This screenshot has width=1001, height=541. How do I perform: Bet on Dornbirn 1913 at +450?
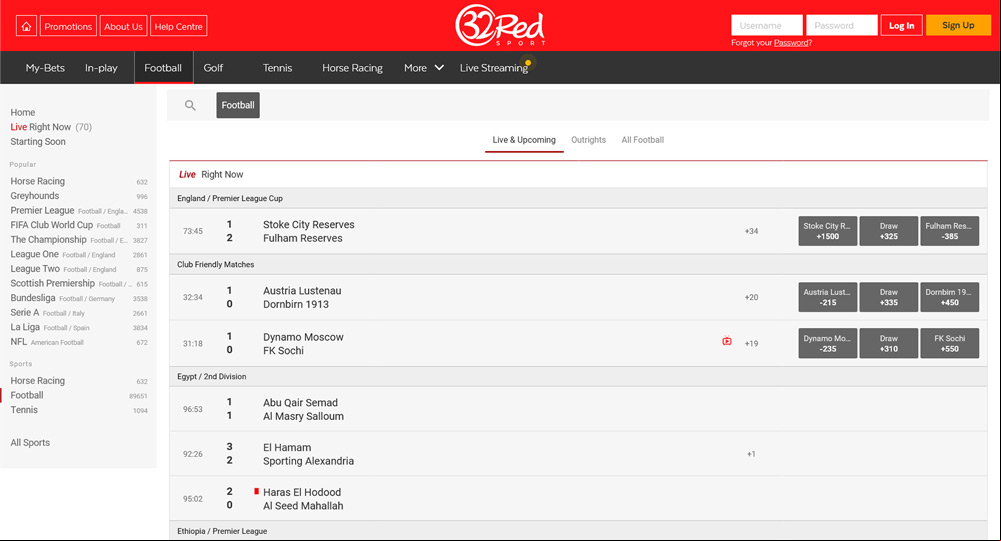click(x=949, y=297)
